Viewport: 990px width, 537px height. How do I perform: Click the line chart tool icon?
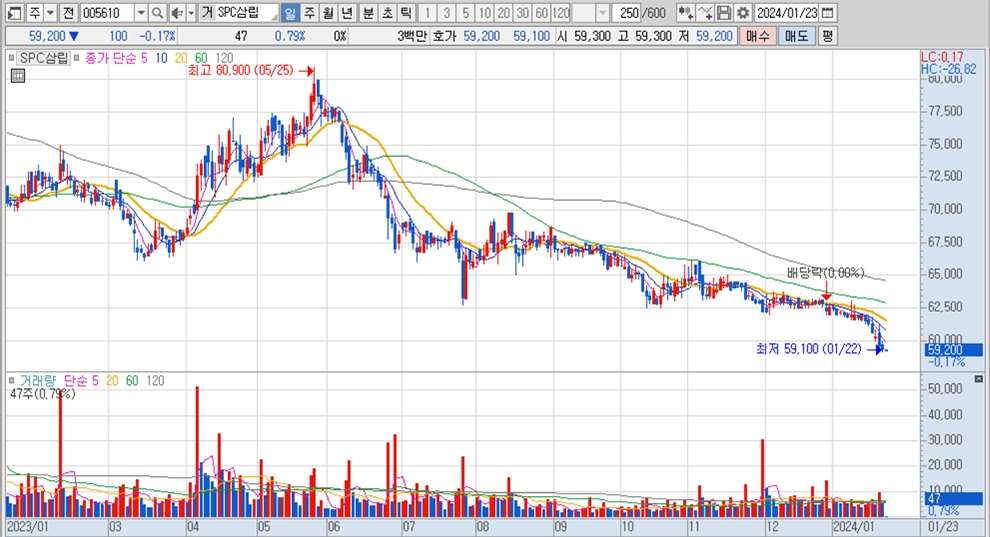coord(705,13)
